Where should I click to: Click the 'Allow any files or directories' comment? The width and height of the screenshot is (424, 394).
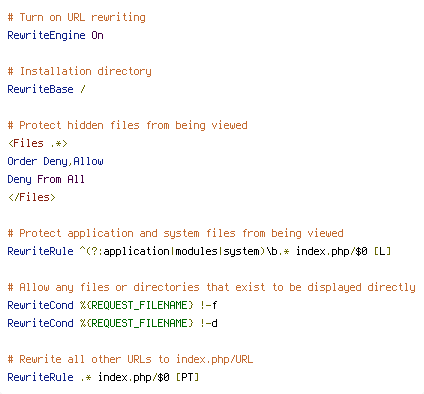click(211, 287)
